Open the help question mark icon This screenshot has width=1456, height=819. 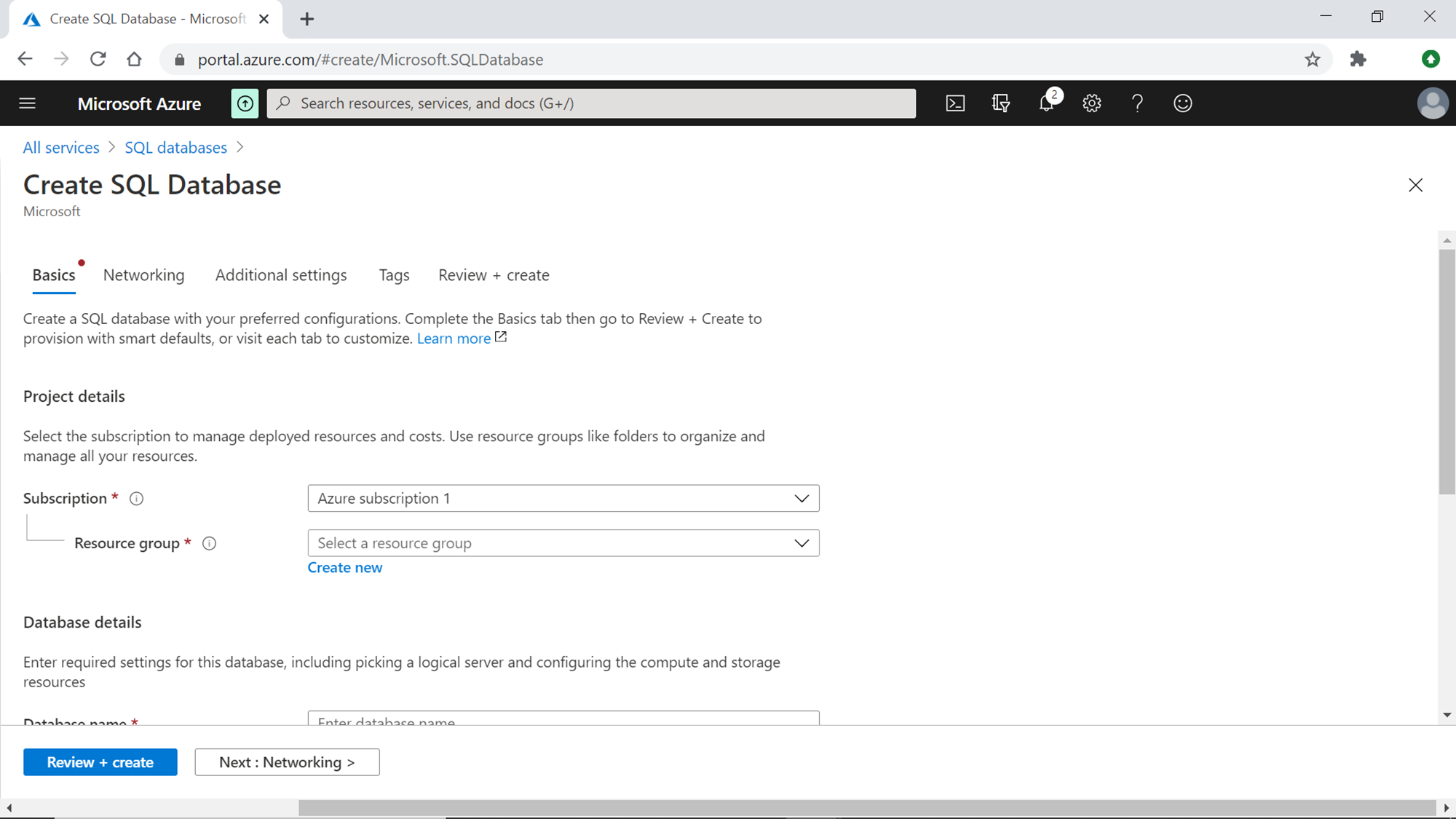pos(1137,103)
